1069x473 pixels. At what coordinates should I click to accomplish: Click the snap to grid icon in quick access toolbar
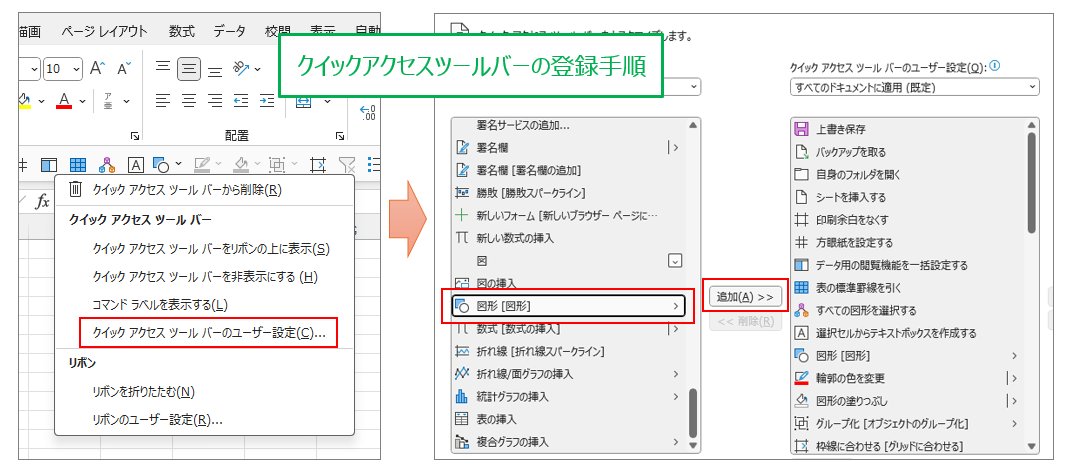318,165
